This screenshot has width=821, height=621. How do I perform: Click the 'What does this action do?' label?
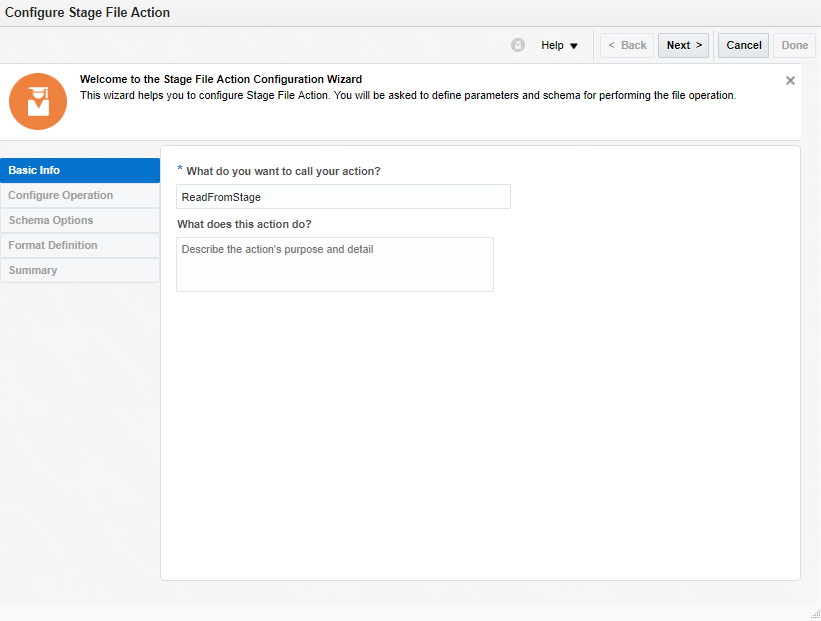[x=244, y=224]
